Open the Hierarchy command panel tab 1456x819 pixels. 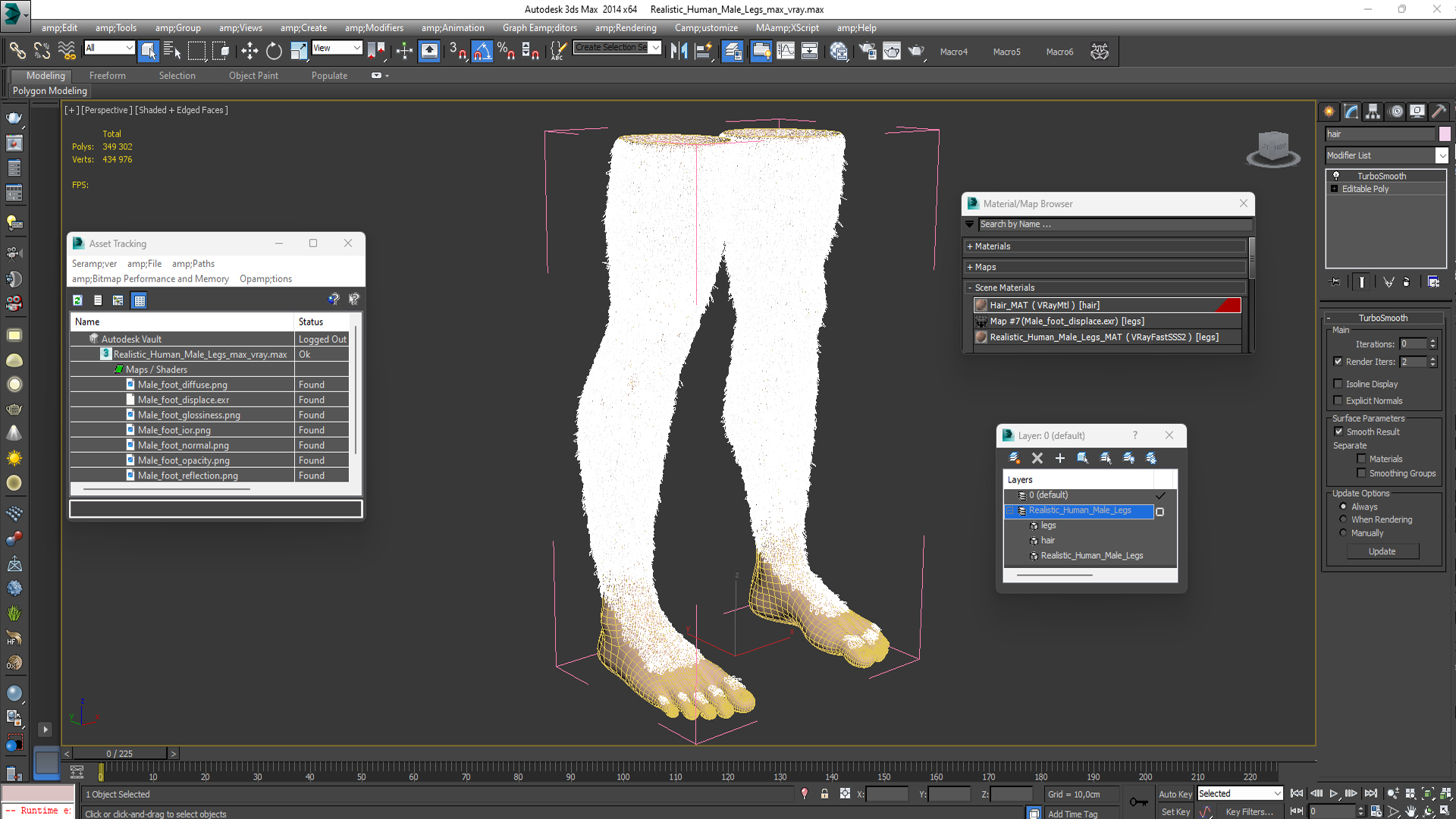(x=1373, y=111)
